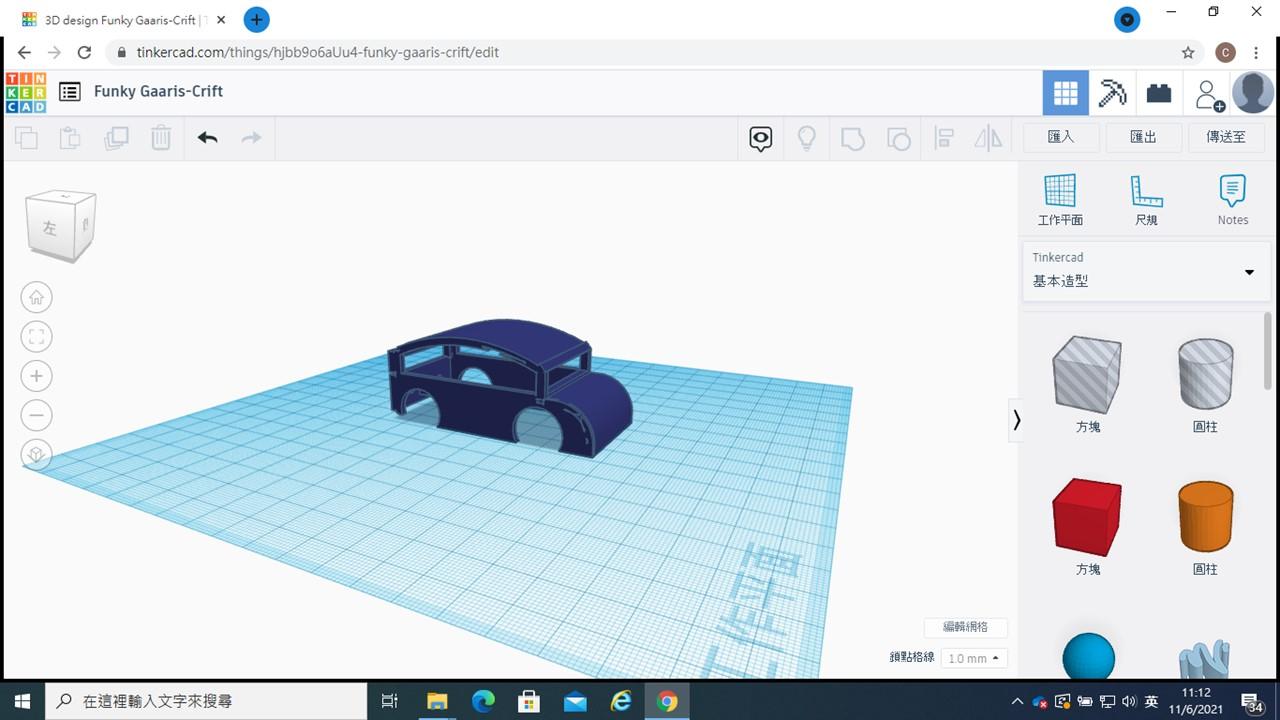This screenshot has width=1280, height=720.
Task: Click the 編輯網格 edit grid button
Action: pyautogui.click(x=965, y=627)
